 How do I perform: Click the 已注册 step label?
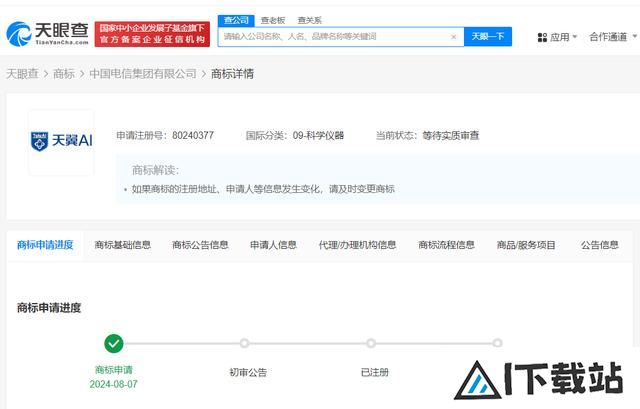click(x=375, y=372)
